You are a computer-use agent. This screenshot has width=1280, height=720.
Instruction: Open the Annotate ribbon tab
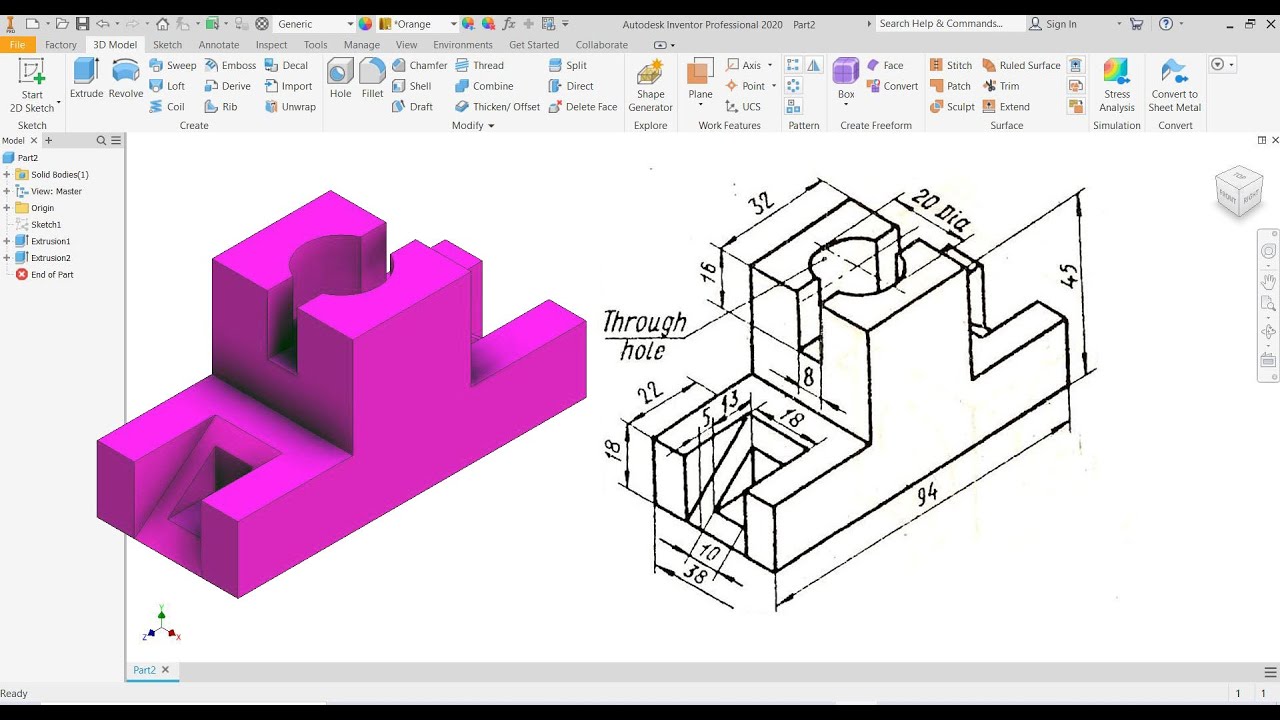(219, 45)
